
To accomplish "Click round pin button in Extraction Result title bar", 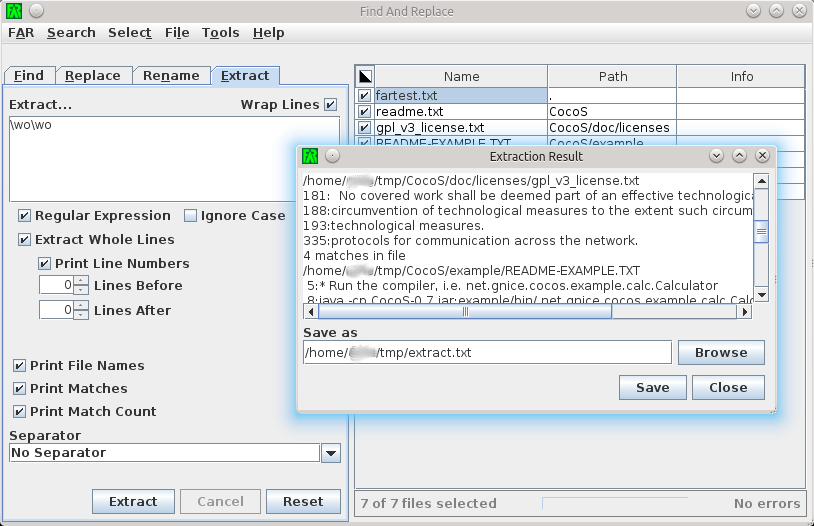I will (x=332, y=156).
